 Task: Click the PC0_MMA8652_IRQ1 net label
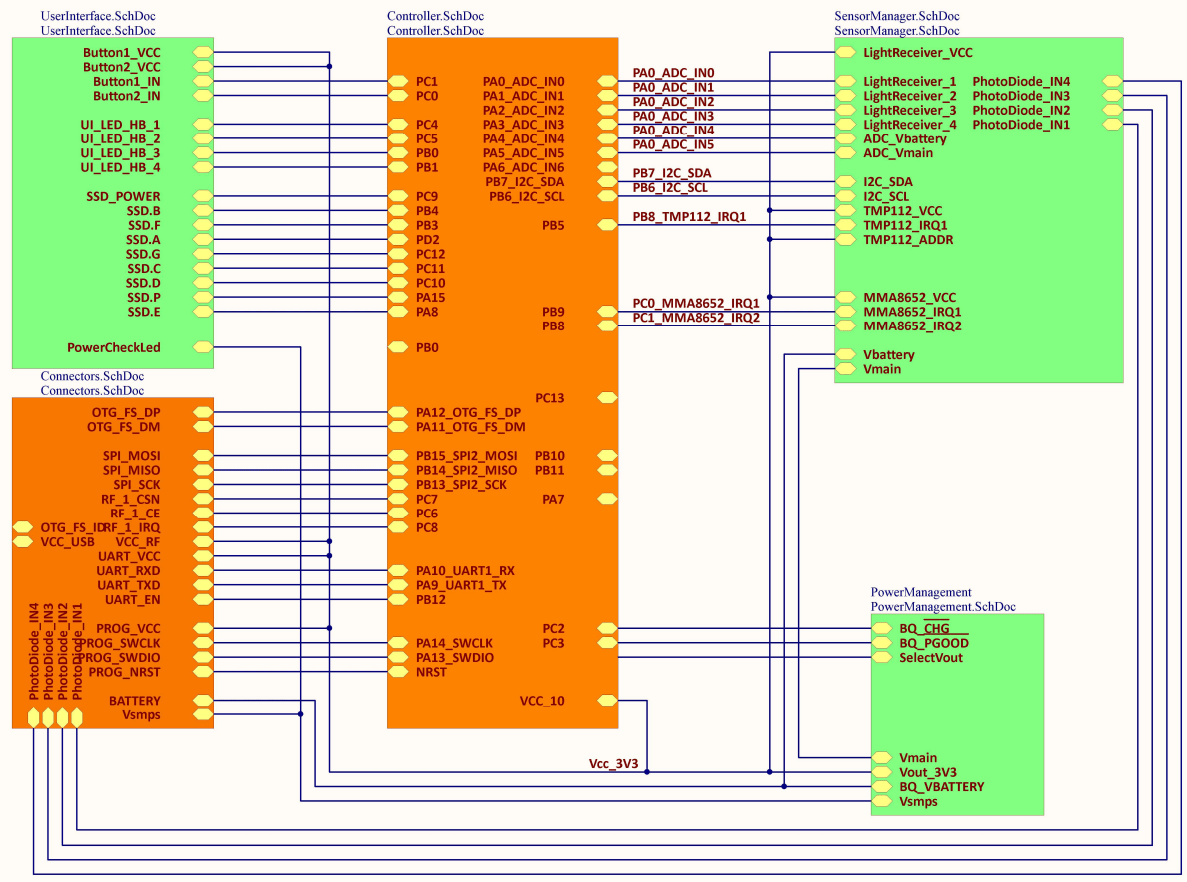click(x=696, y=303)
